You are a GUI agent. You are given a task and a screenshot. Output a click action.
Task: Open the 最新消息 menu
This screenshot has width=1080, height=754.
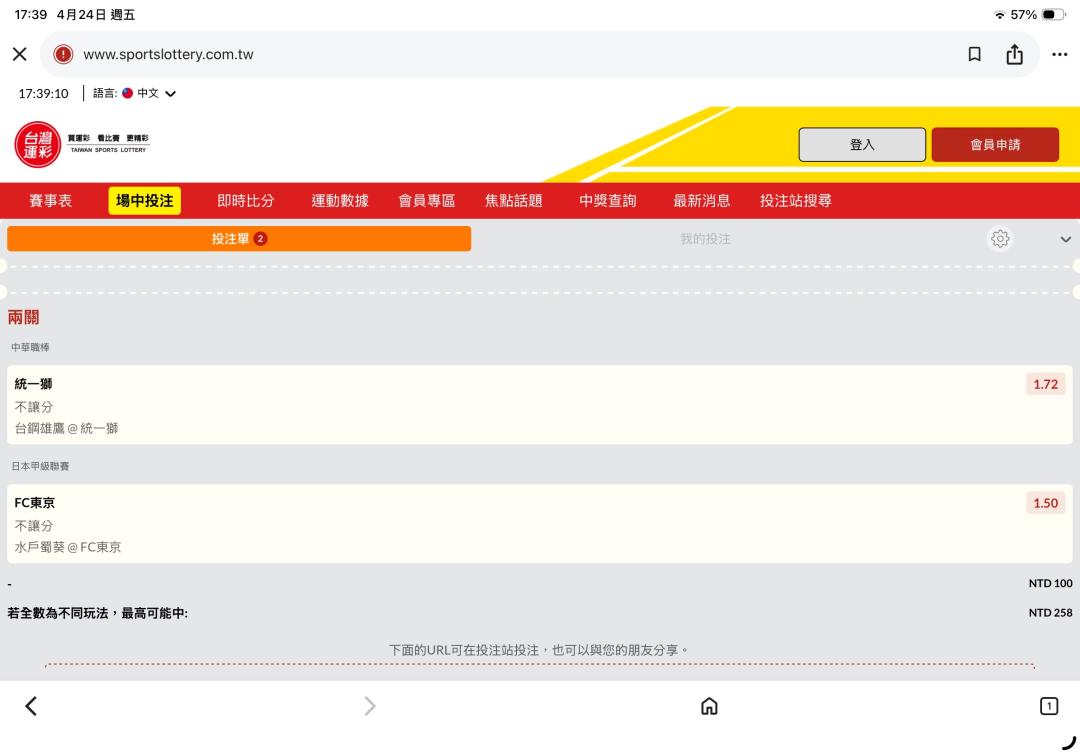pos(701,200)
